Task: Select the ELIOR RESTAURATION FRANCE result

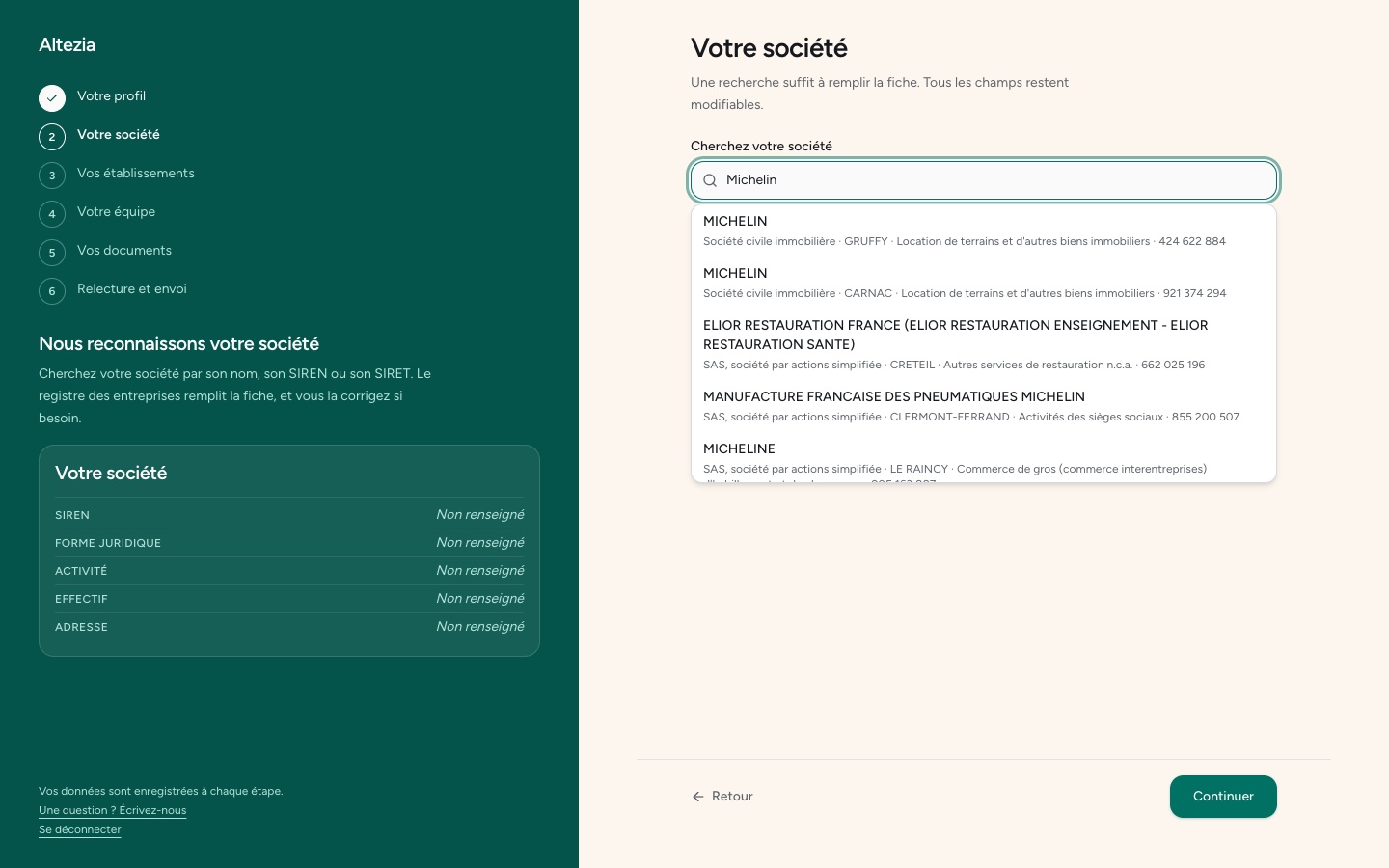Action: coord(984,345)
